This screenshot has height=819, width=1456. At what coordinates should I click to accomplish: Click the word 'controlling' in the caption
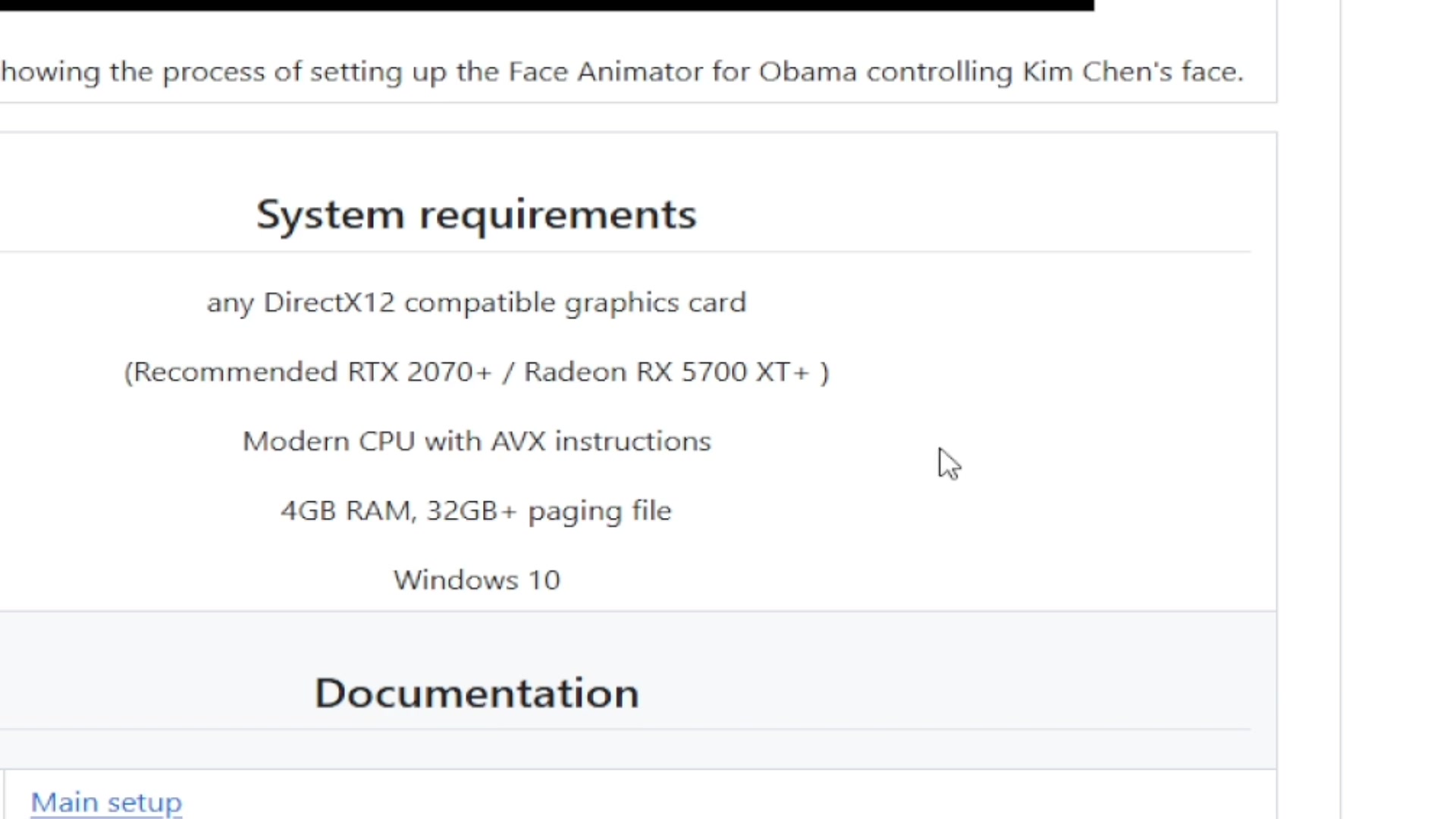coord(939,72)
